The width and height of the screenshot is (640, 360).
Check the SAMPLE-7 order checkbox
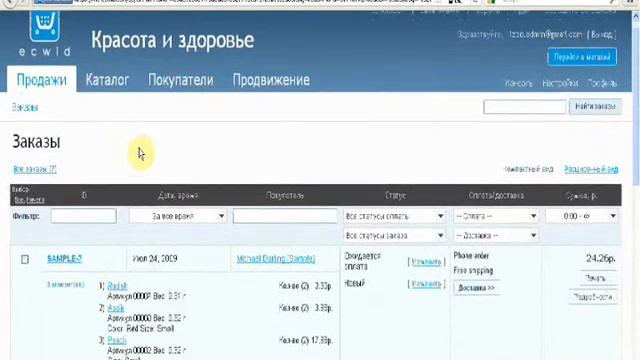pos(25,259)
